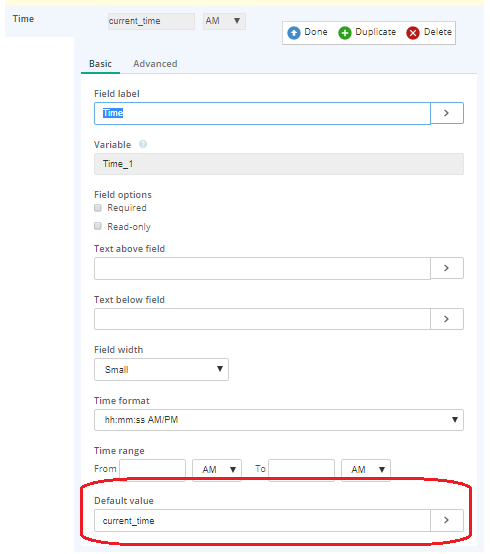Enable the Required checkbox
Image resolution: width=490 pixels, height=554 pixels.
pyautogui.click(x=98, y=208)
